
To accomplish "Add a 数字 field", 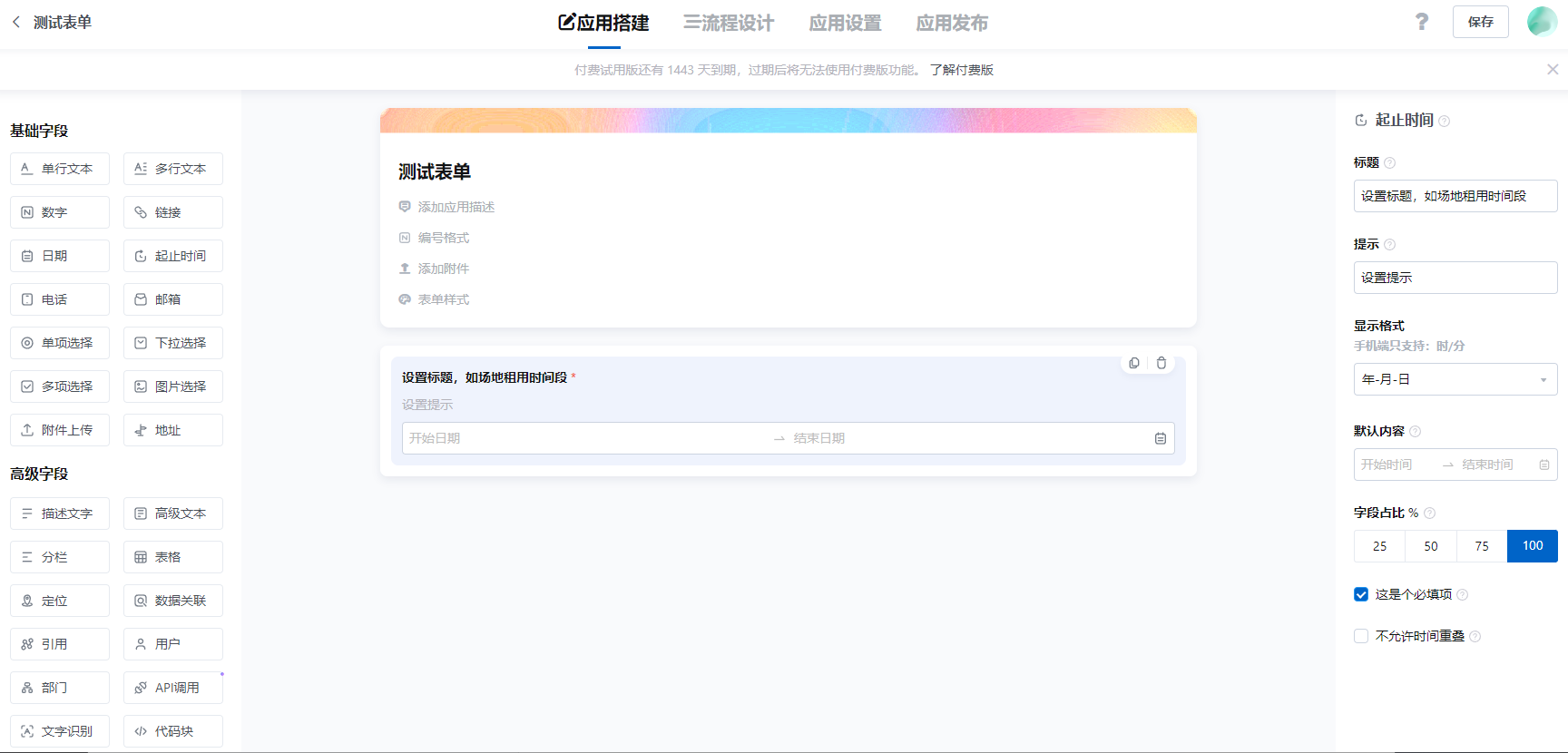I will click(60, 212).
